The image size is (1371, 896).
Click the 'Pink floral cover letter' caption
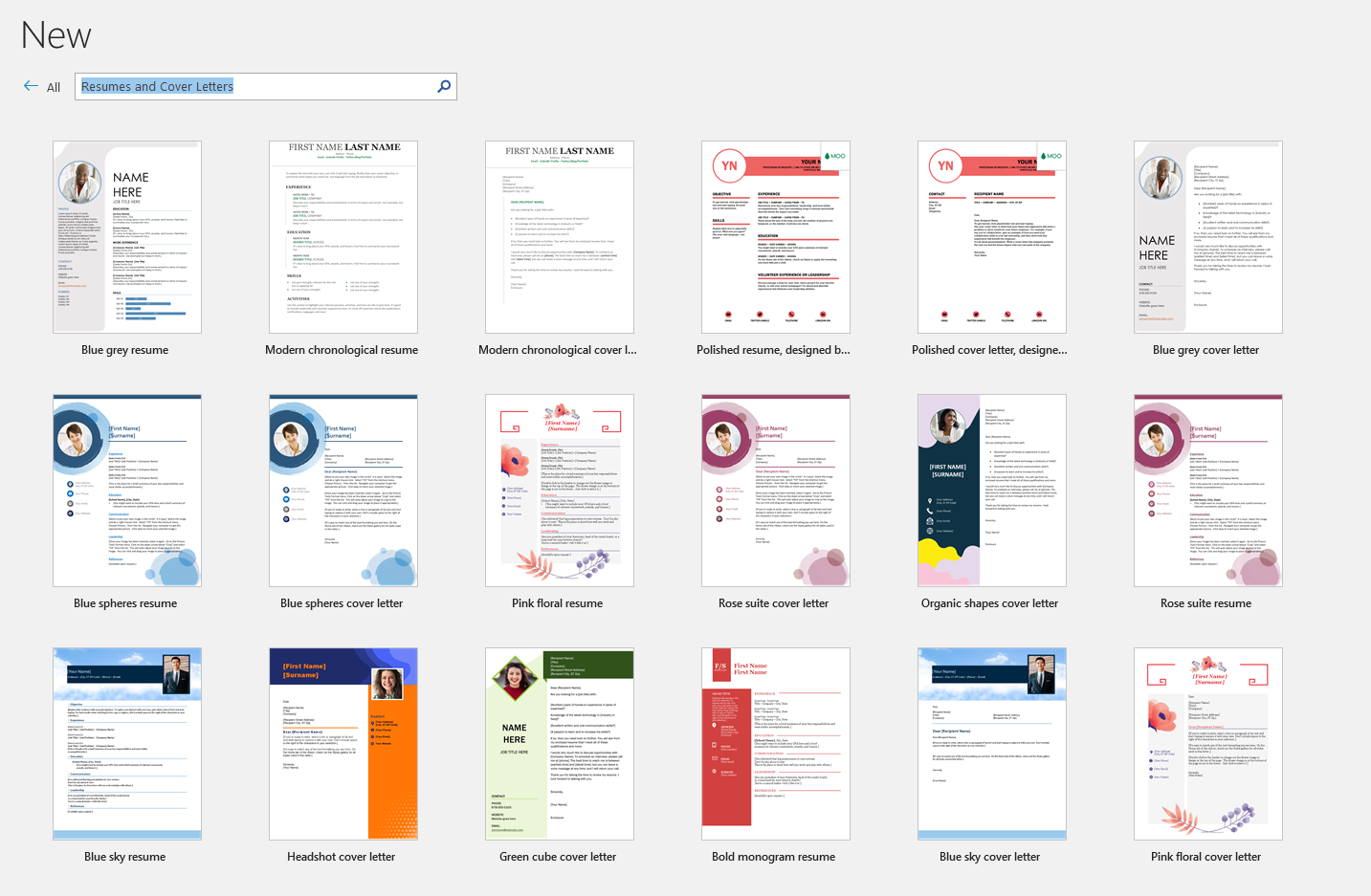[1206, 857]
